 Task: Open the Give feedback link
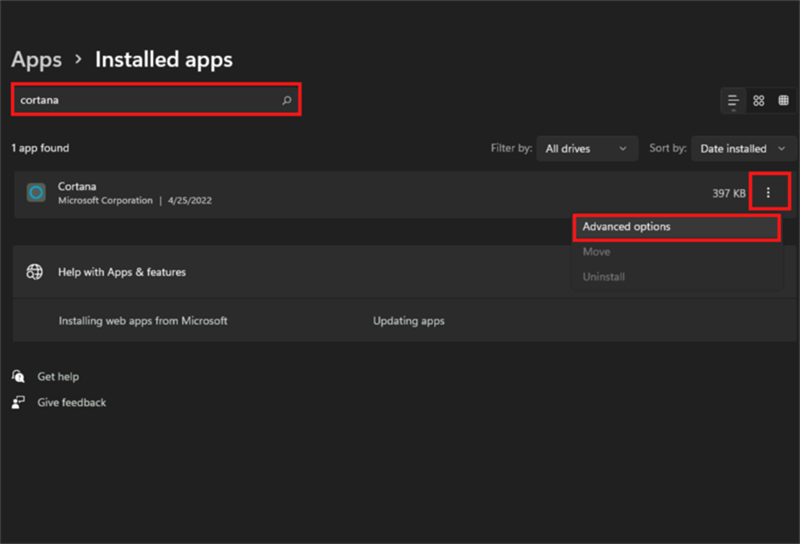click(71, 403)
